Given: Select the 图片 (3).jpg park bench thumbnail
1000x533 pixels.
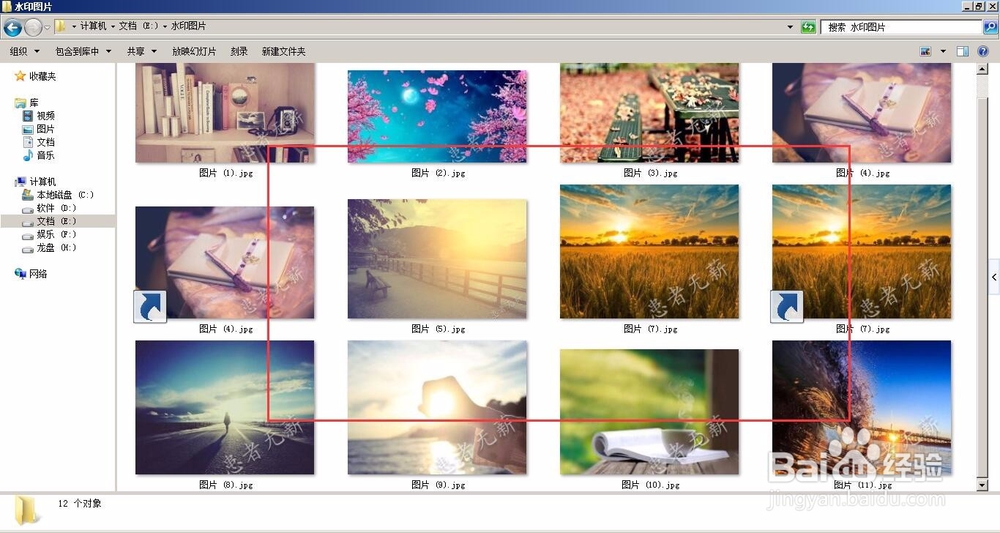Looking at the screenshot, I should pyautogui.click(x=649, y=113).
